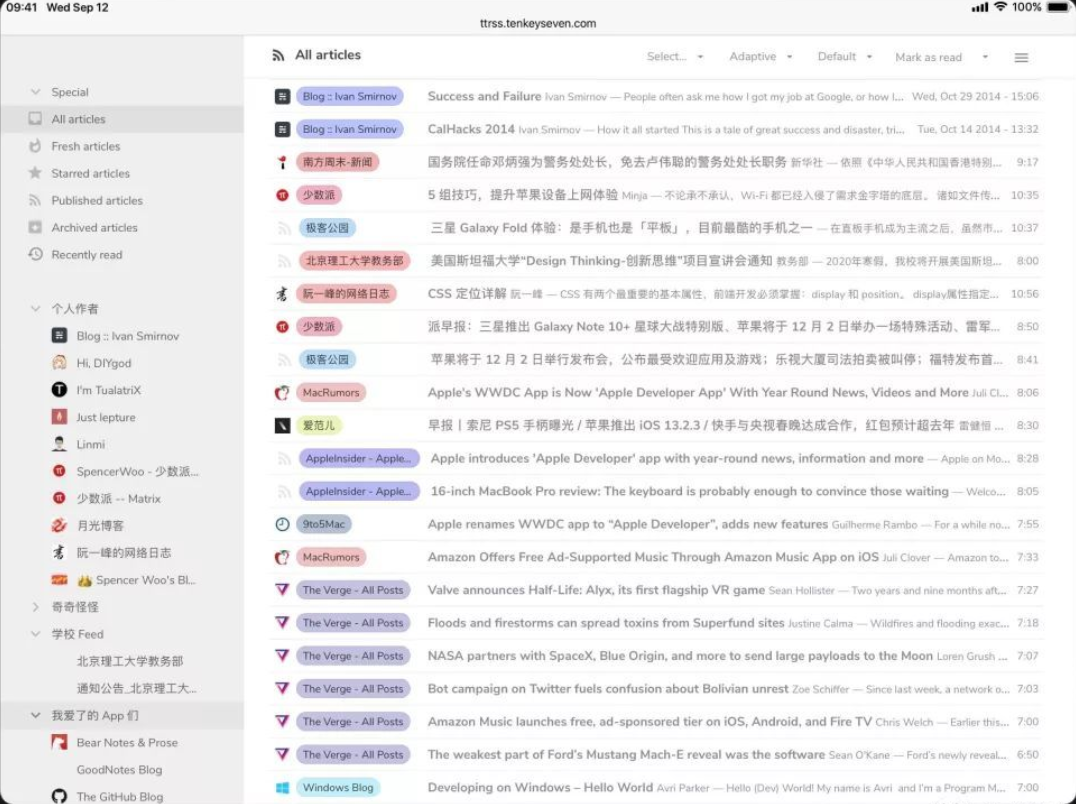Click the clock icon for Recently read
This screenshot has height=804, width=1076.
click(35, 254)
